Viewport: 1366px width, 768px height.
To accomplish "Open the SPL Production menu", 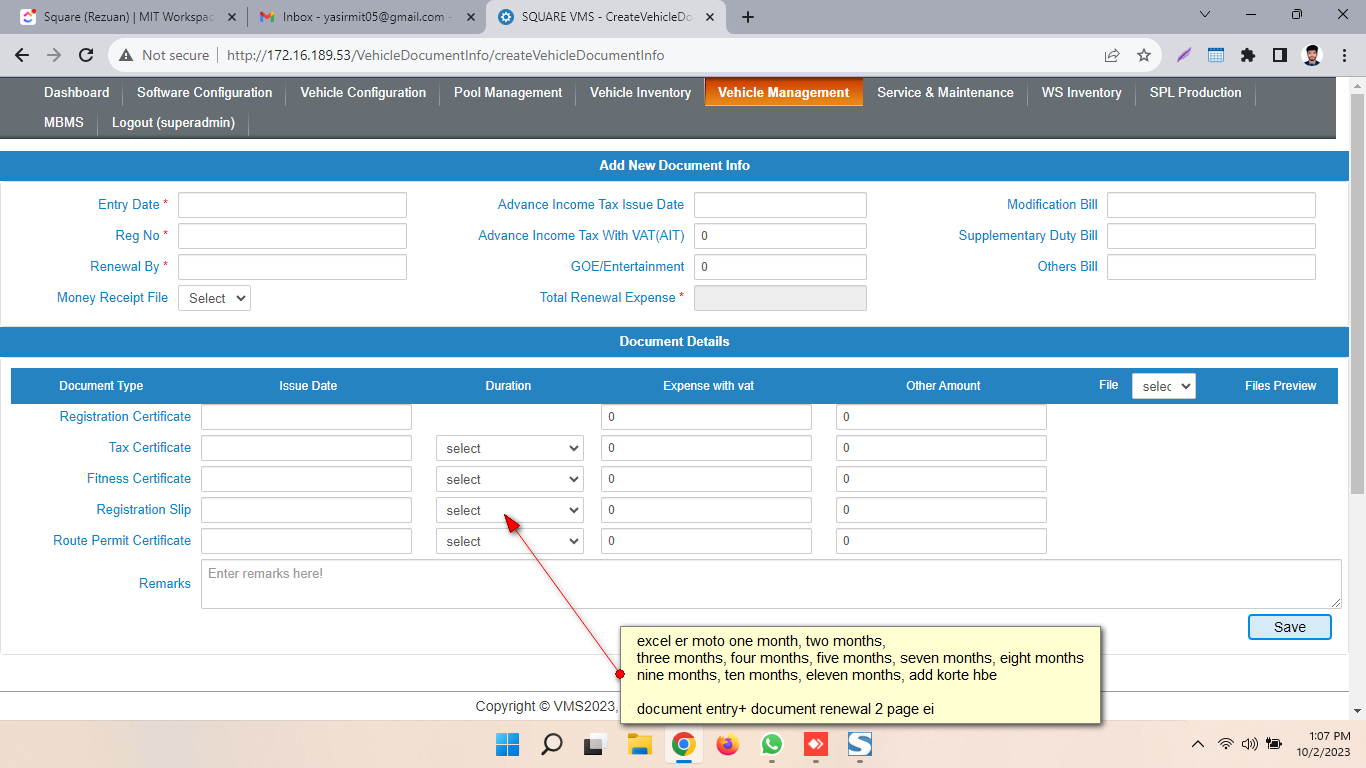I will pos(1195,92).
